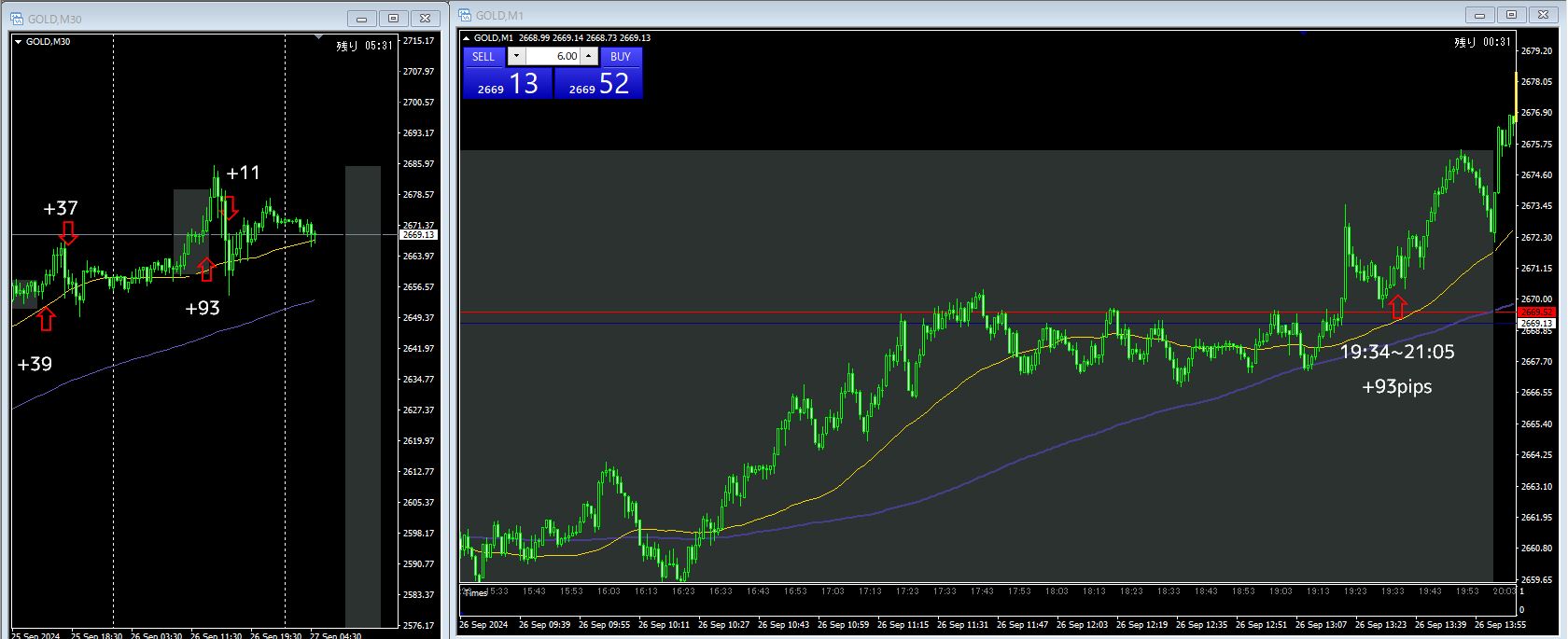Screen dimensions: 1568x639
Task: Click the 2669.13 current price label on M30 axis
Action: 419,235
